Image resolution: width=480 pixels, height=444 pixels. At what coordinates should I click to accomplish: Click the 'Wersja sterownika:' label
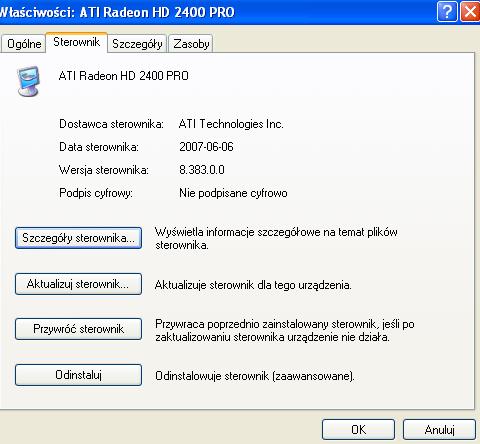[x=104, y=170]
